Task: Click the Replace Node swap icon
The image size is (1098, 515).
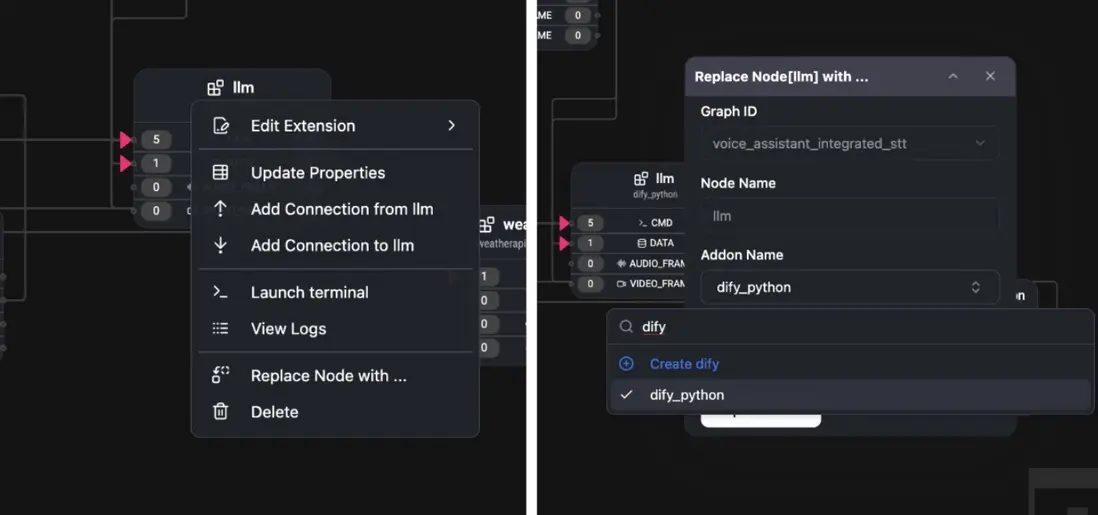Action: coord(221,376)
